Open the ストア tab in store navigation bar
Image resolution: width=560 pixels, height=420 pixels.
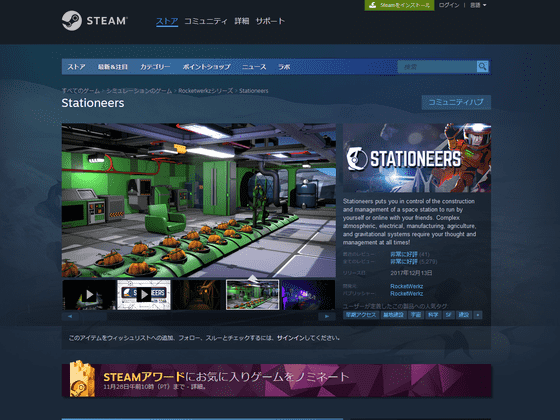click(76, 67)
